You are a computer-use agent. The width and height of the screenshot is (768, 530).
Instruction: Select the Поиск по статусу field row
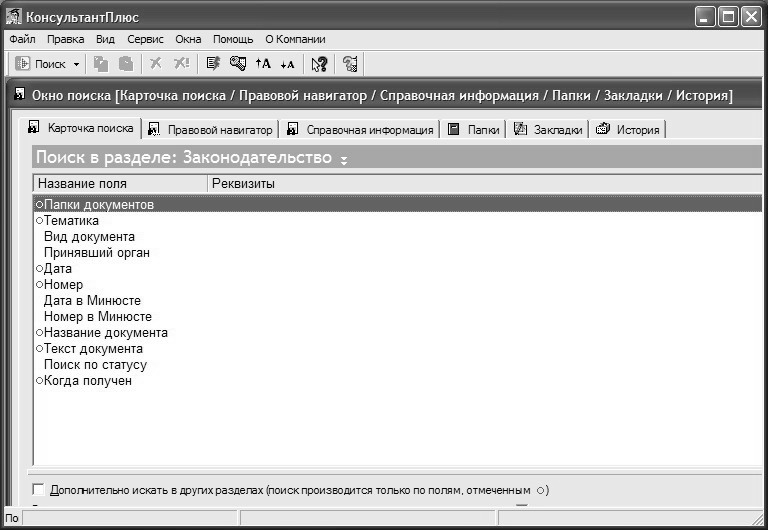pyautogui.click(x=398, y=365)
